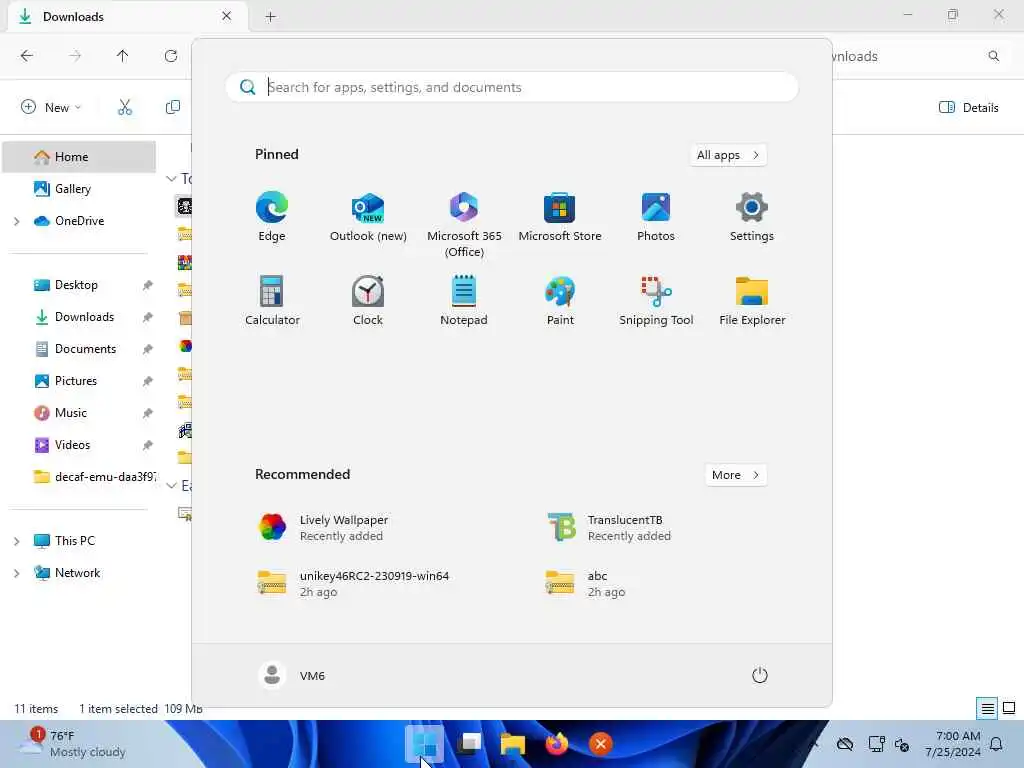The image size is (1024, 768).
Task: Open File Explorer from taskbar
Action: (x=513, y=744)
